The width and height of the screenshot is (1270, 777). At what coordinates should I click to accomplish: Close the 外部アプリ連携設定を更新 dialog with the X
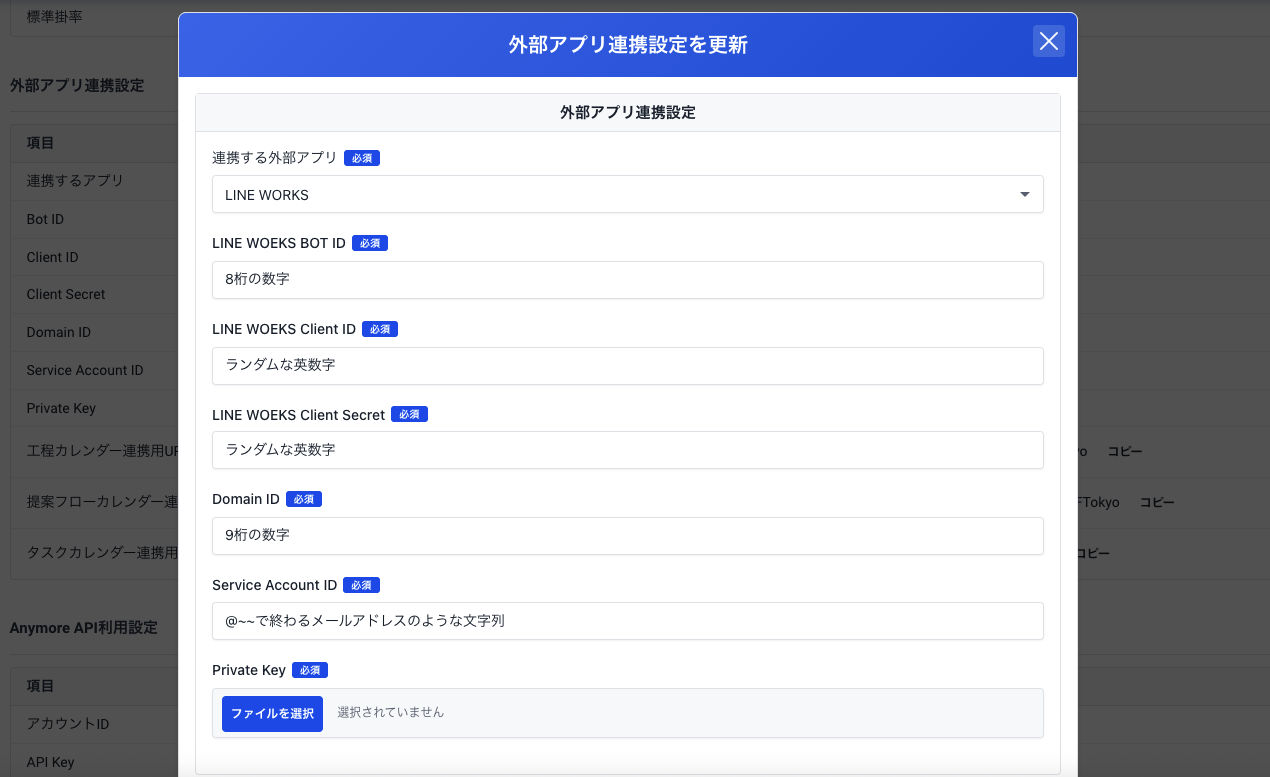tap(1048, 41)
